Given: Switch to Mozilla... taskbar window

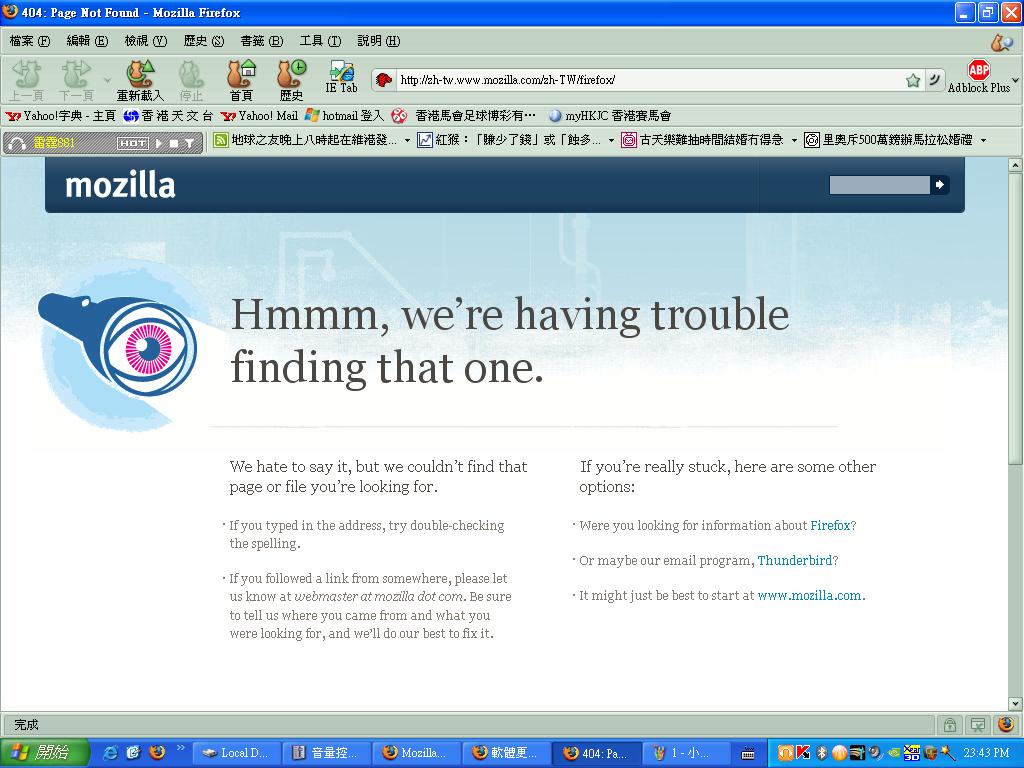Looking at the screenshot, I should (x=415, y=753).
